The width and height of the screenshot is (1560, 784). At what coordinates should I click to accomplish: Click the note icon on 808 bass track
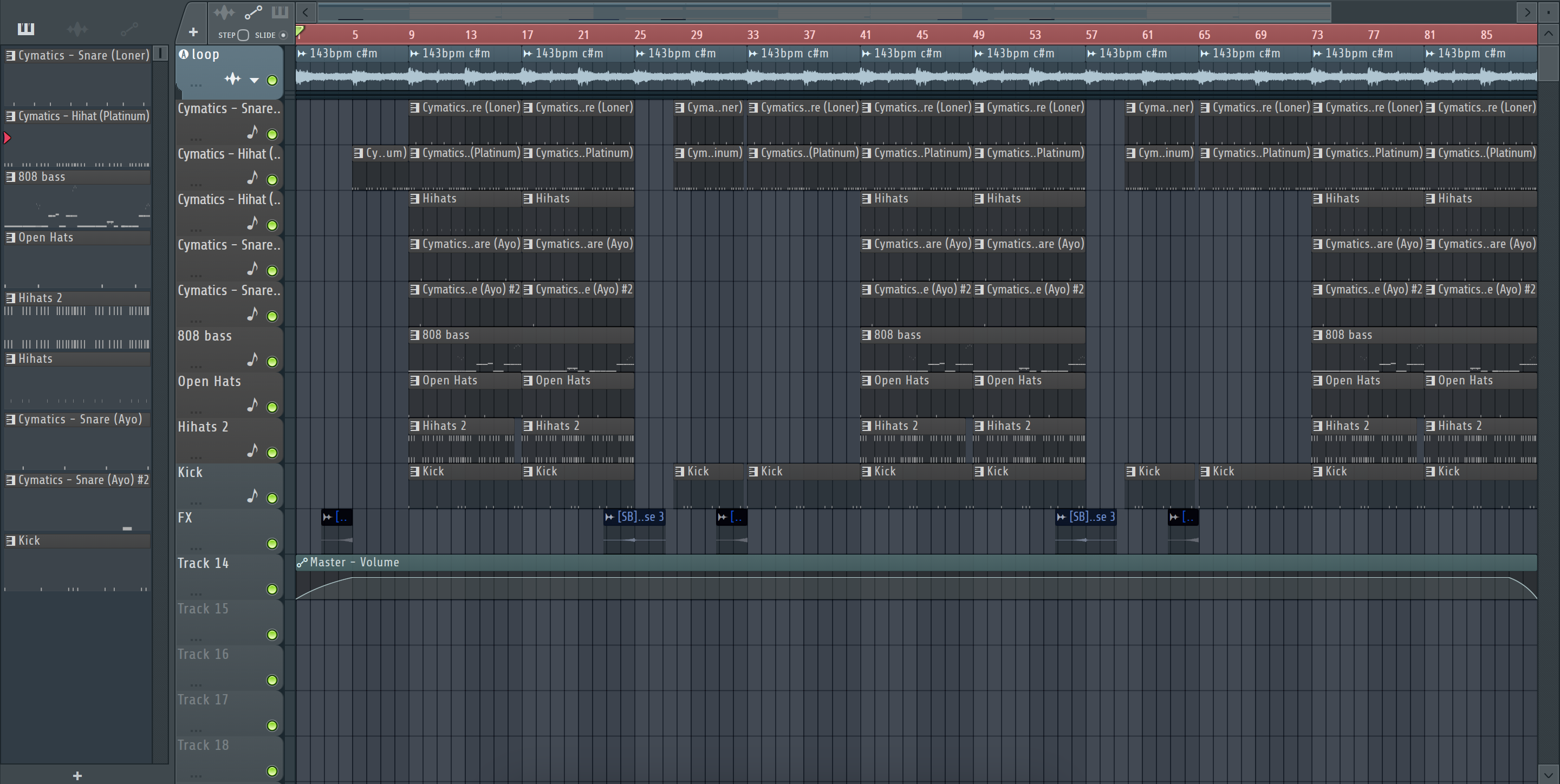click(252, 360)
